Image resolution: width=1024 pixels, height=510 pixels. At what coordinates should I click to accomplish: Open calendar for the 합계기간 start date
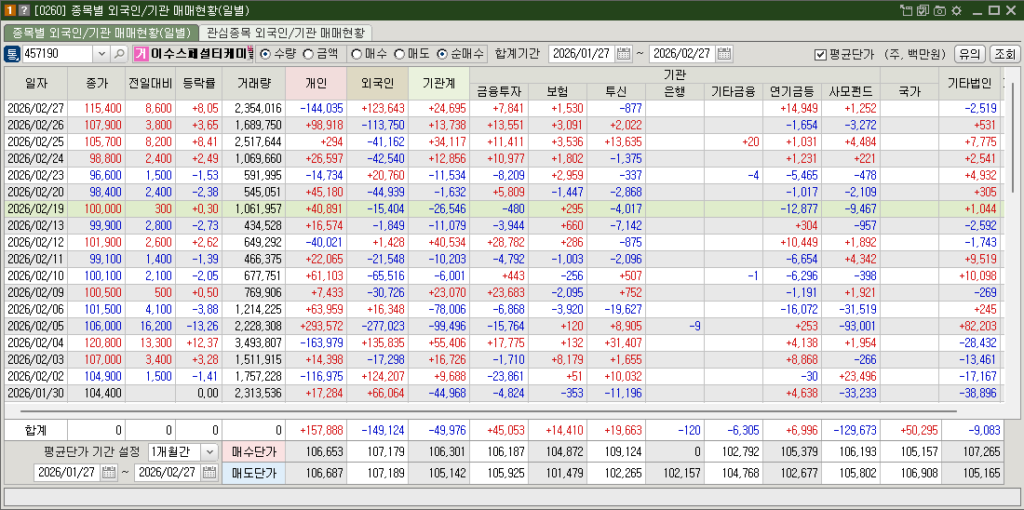[x=624, y=54]
